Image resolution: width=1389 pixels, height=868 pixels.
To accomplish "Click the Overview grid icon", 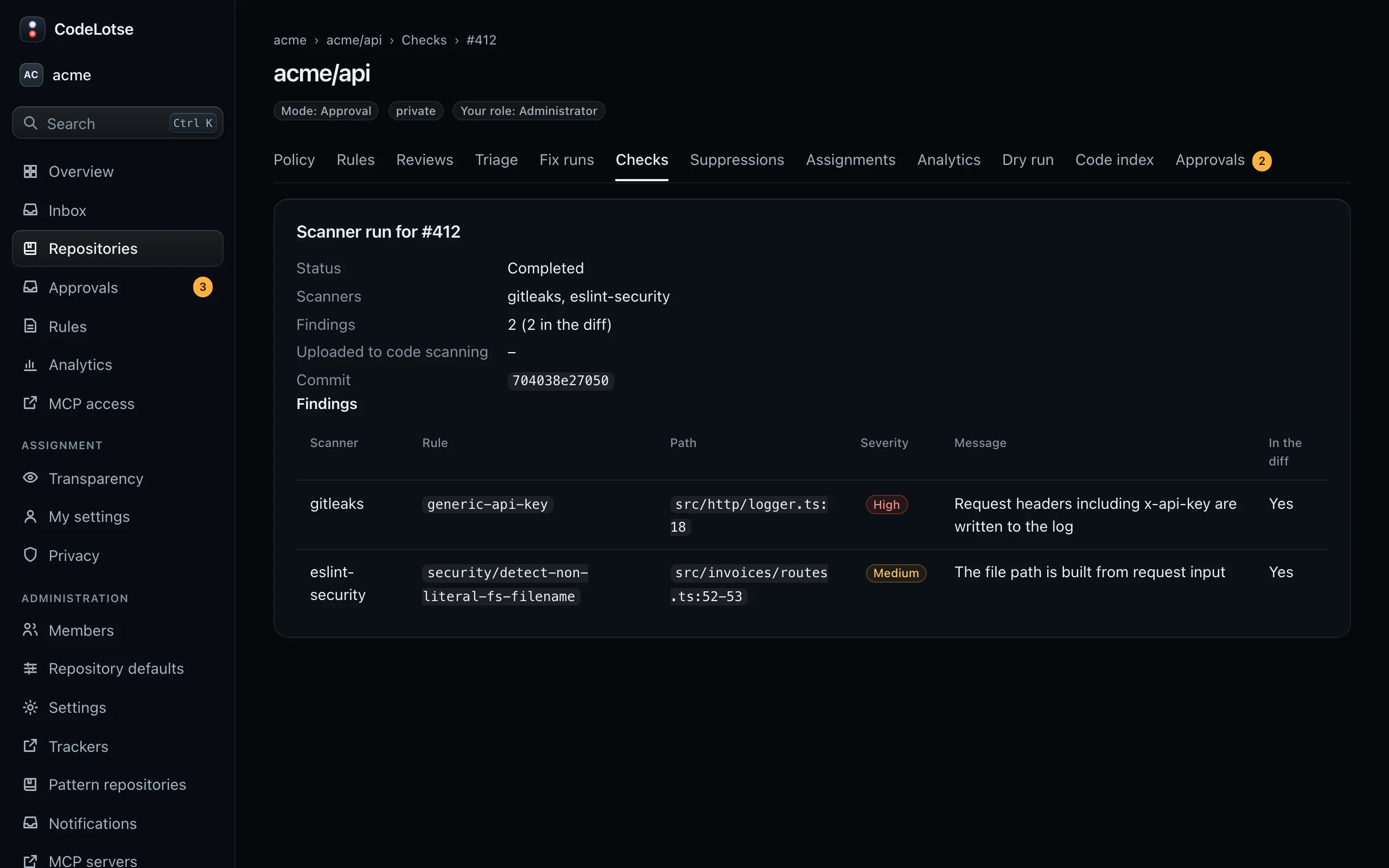I will coord(30,171).
